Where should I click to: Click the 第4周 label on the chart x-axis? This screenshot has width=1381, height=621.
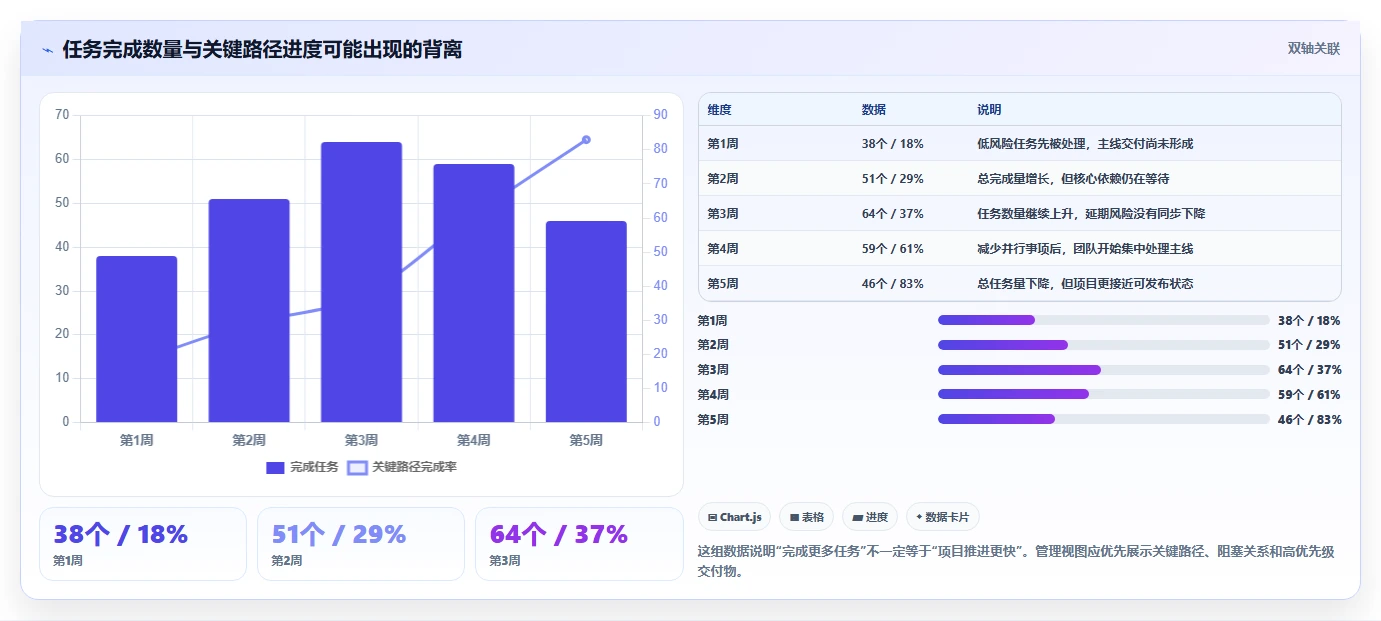point(474,440)
